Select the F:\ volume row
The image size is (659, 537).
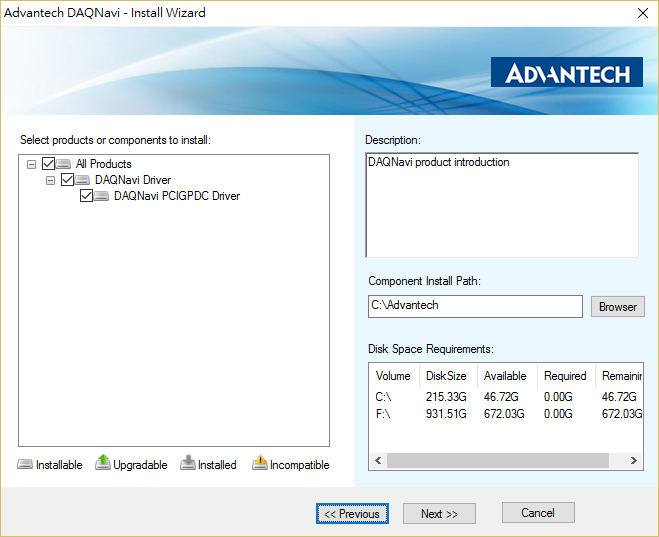click(506, 414)
